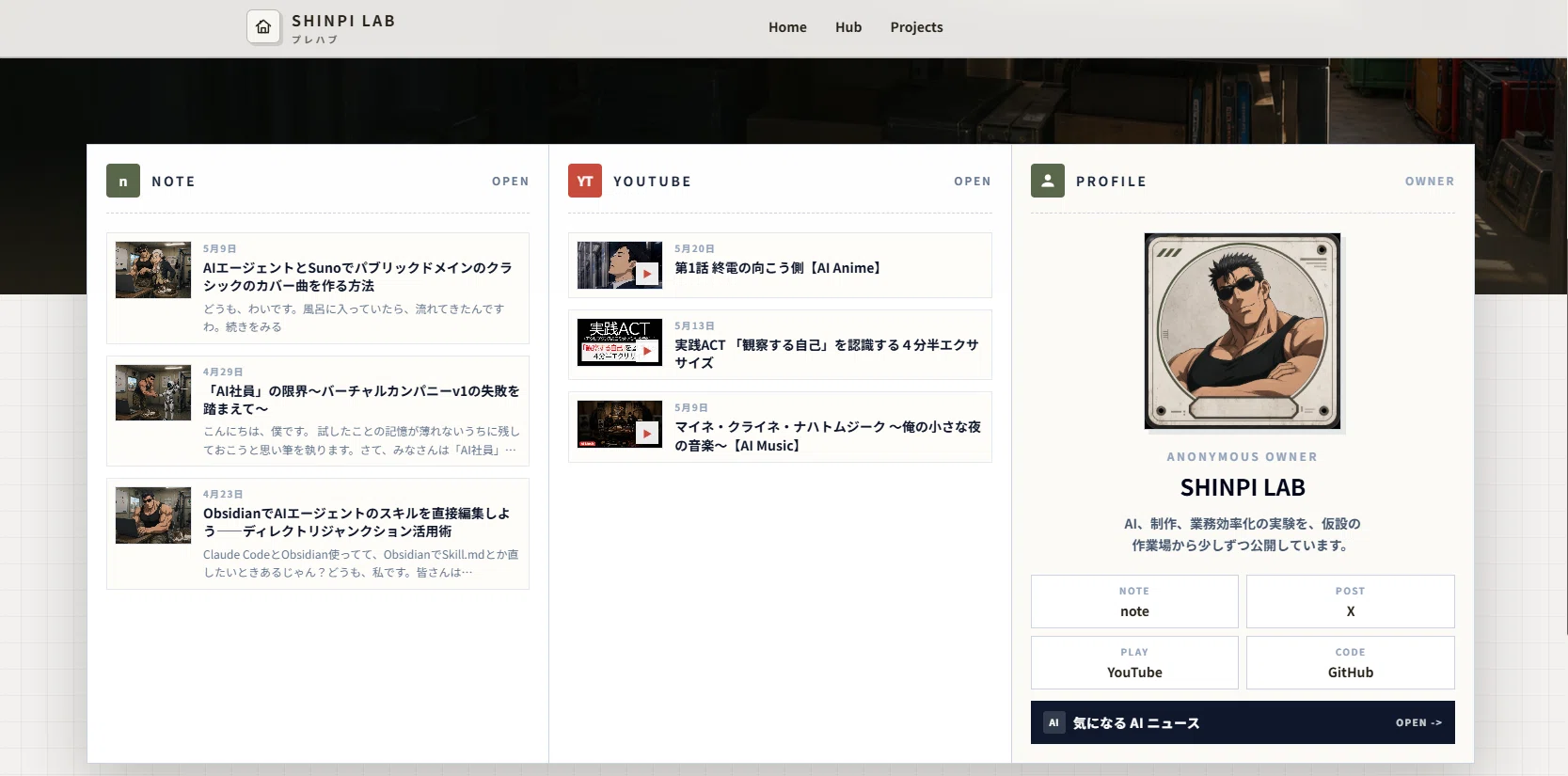Viewport: 1568px width, 776px height.
Task: Open the PLAY YouTube profile button
Action: [1134, 662]
